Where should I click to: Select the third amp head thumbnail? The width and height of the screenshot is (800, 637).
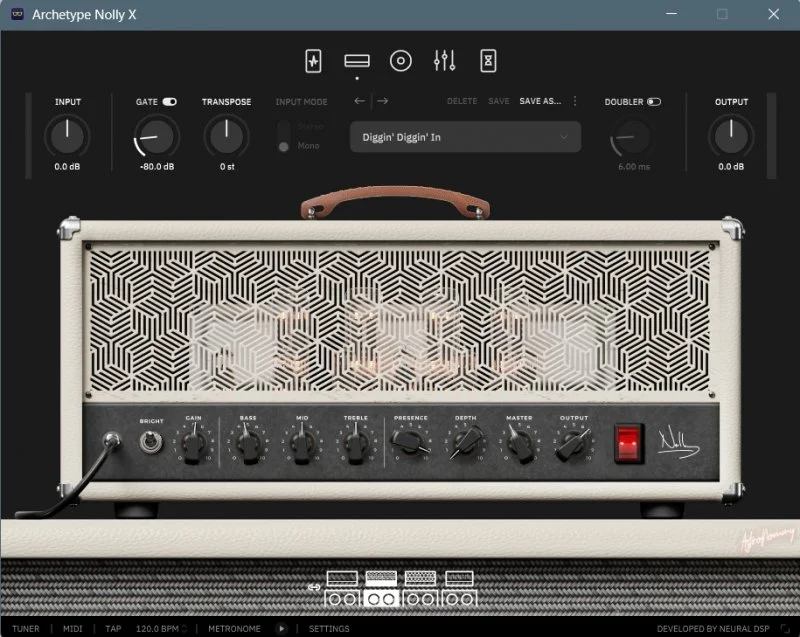click(x=420, y=578)
